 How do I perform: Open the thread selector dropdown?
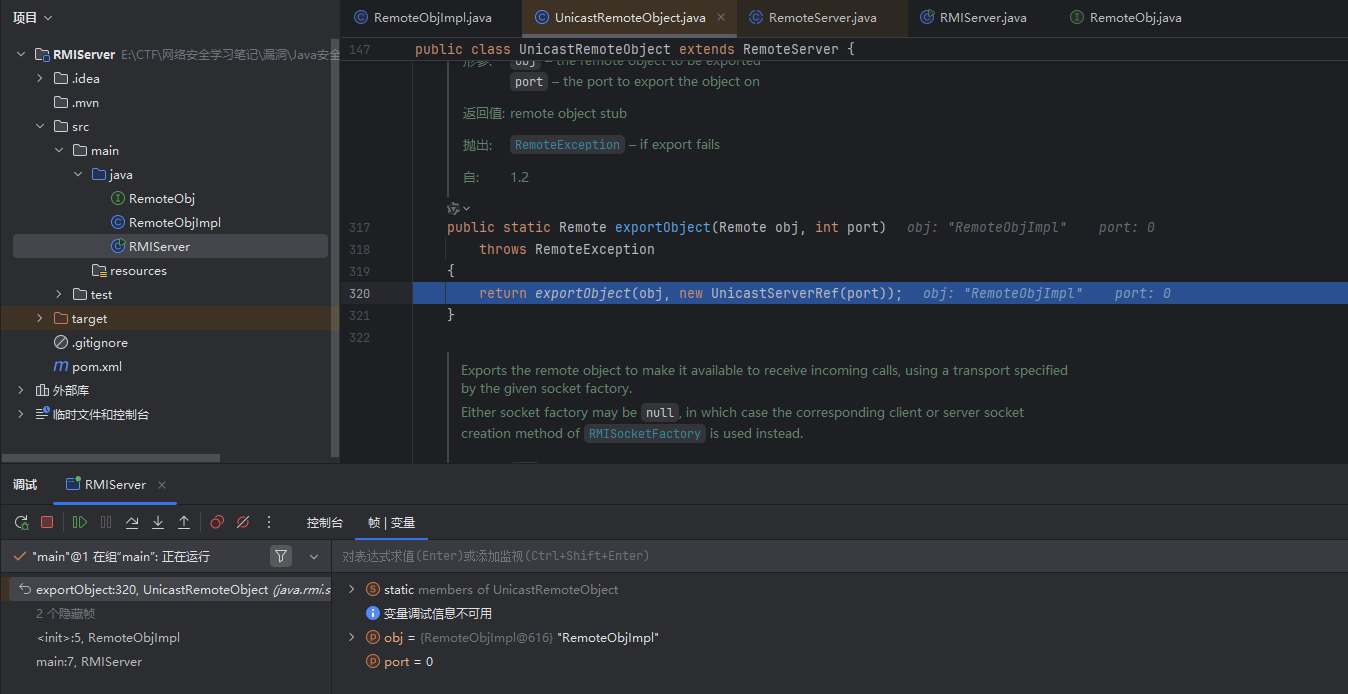tap(314, 556)
